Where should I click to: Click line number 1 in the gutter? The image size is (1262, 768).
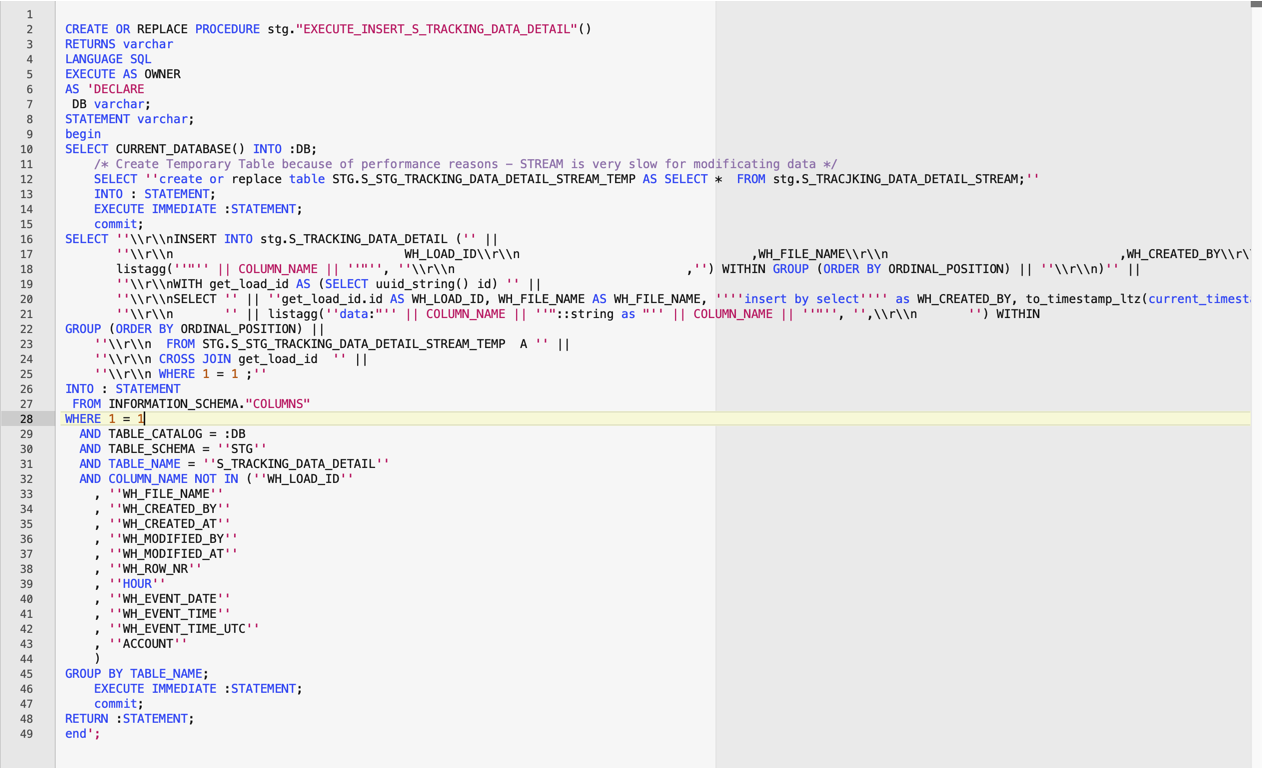(x=28, y=14)
